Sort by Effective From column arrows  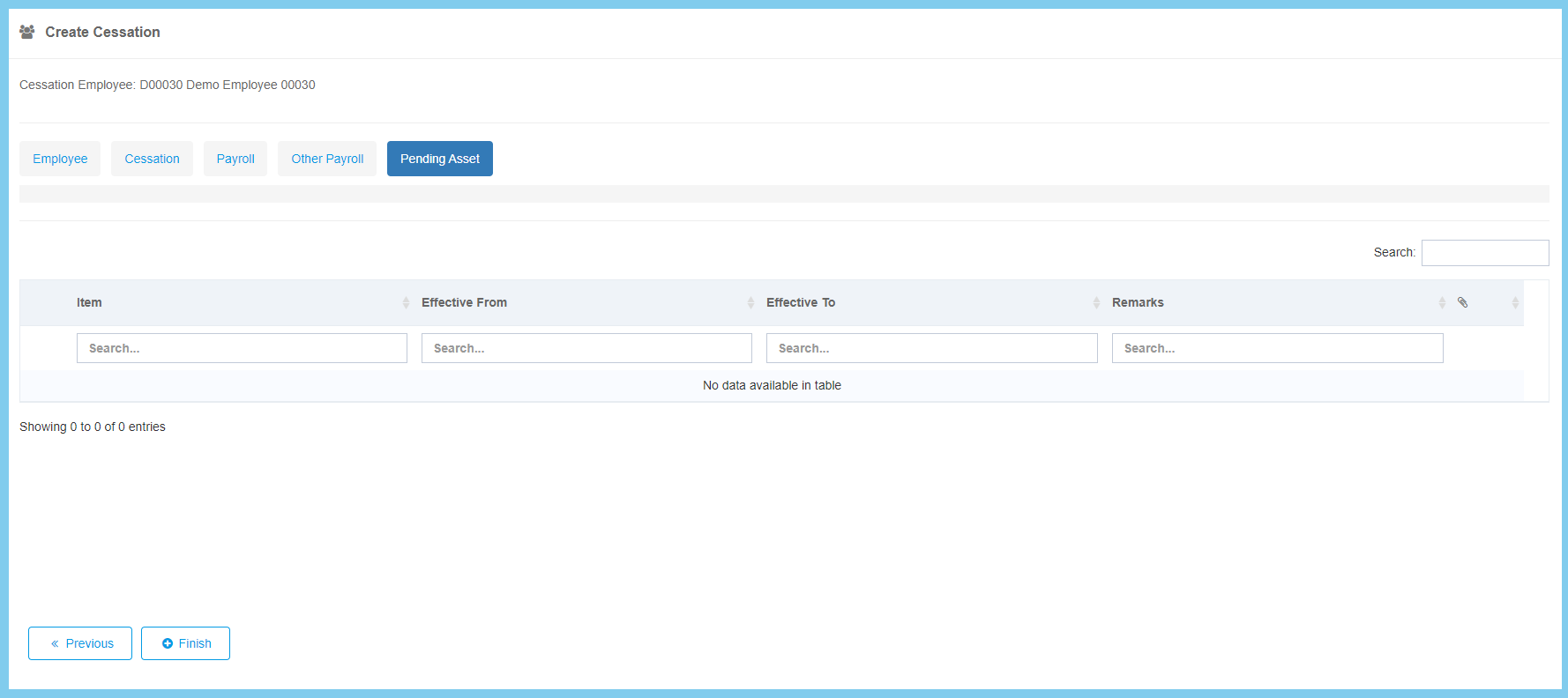click(750, 302)
